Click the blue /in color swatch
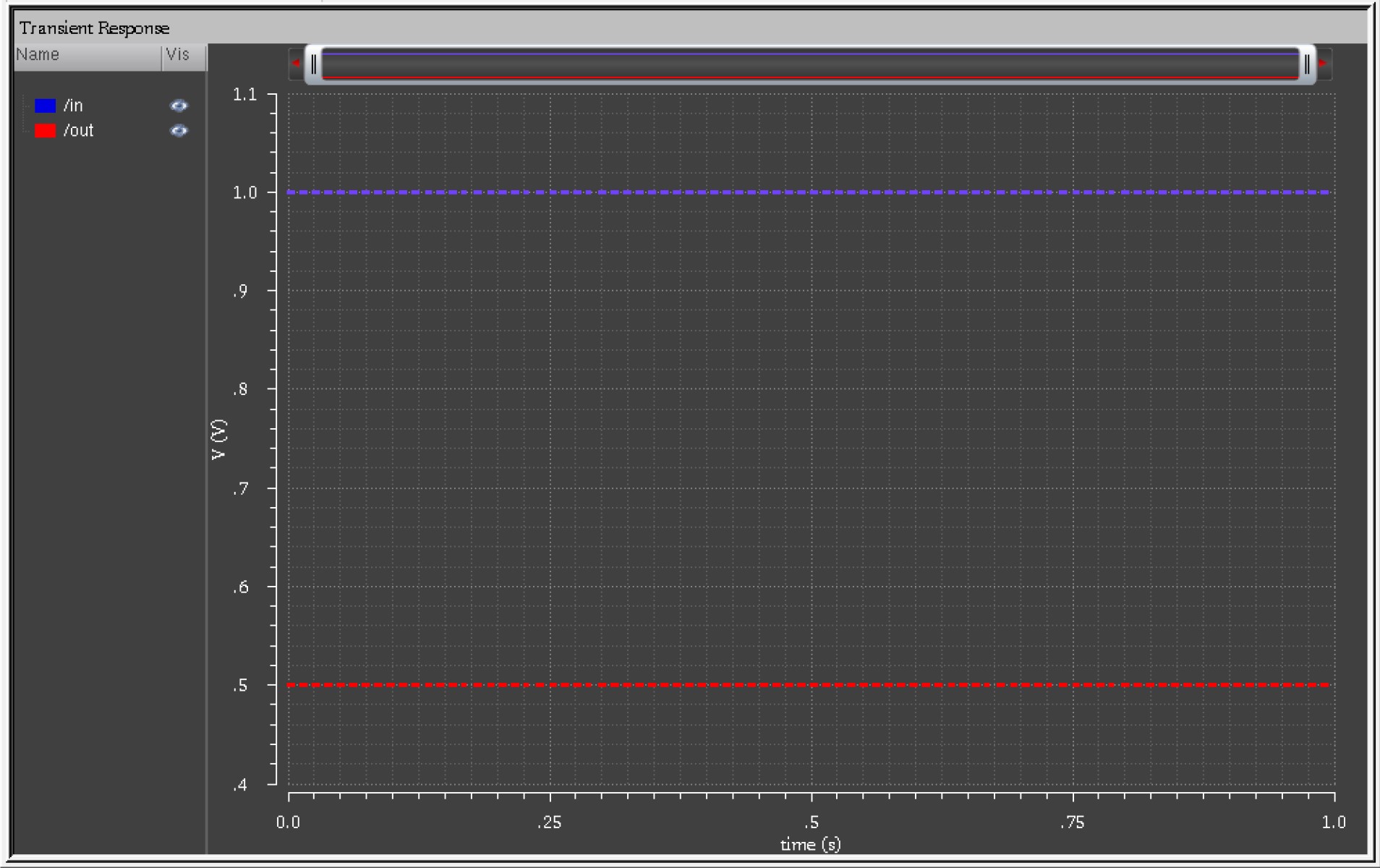 (45, 106)
